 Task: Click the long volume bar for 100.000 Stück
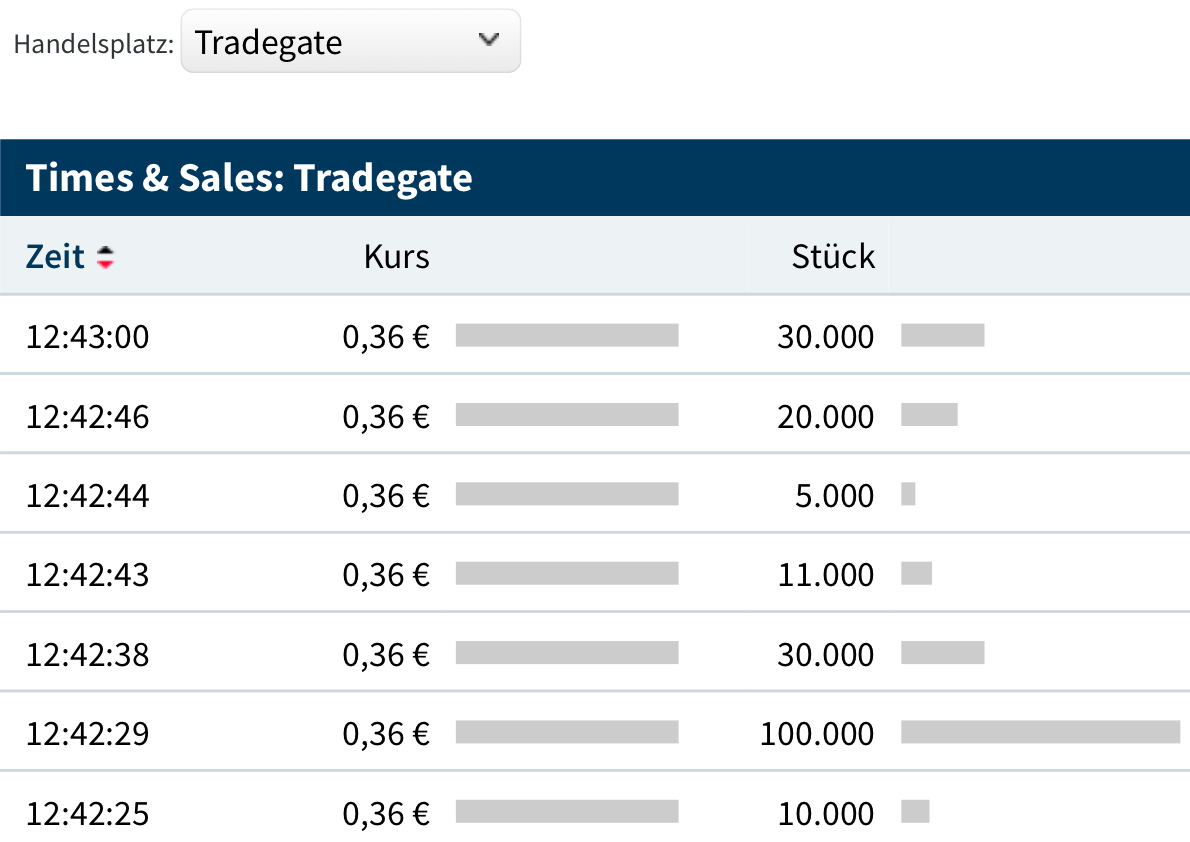[1040, 733]
